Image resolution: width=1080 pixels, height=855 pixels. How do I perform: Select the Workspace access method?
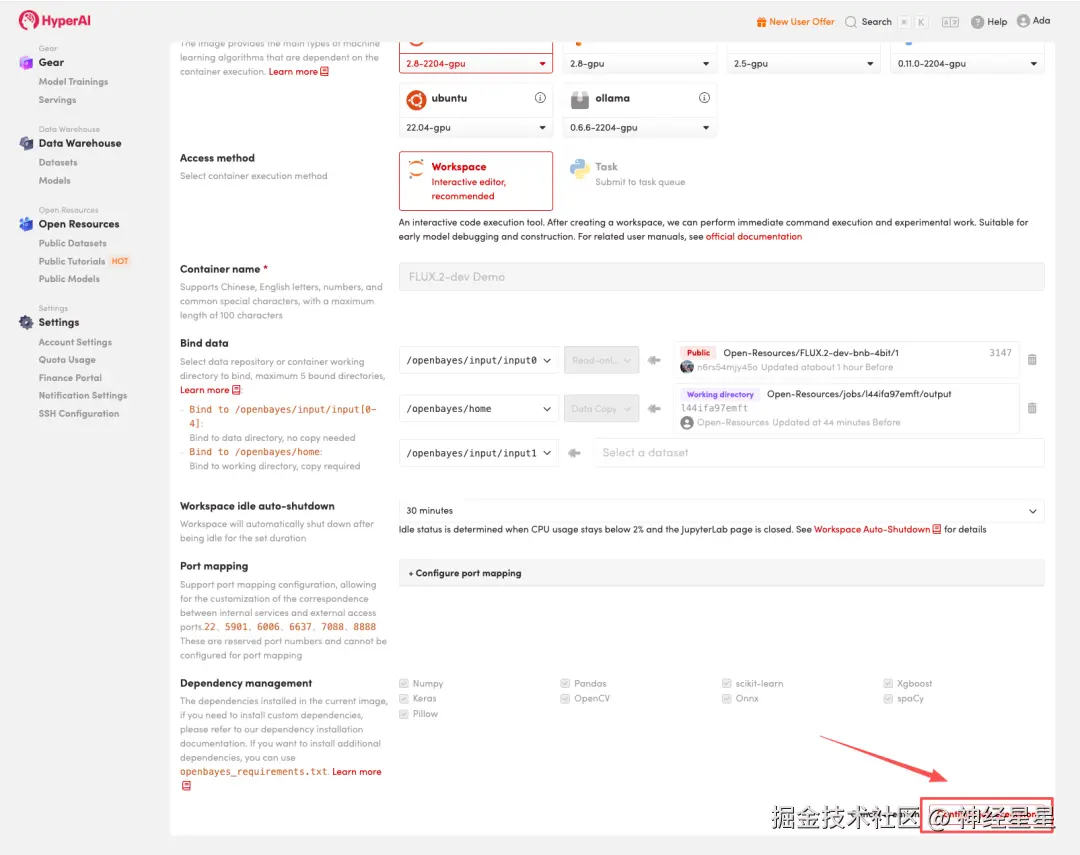pyautogui.click(x=475, y=181)
